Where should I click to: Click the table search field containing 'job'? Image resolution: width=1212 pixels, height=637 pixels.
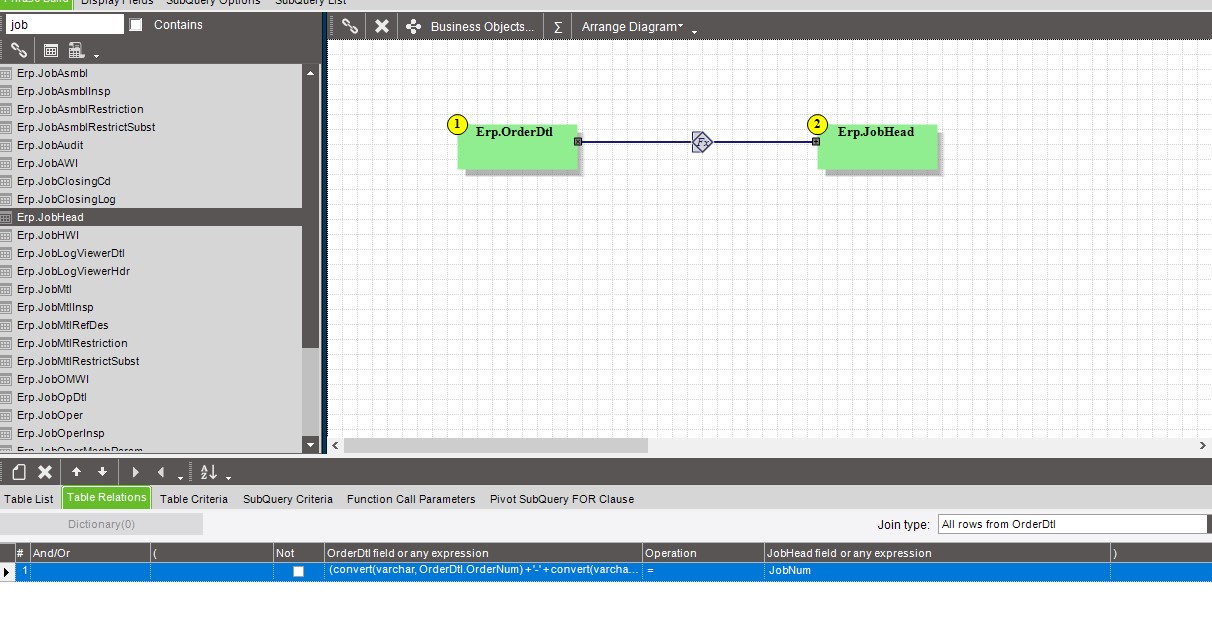pos(64,24)
